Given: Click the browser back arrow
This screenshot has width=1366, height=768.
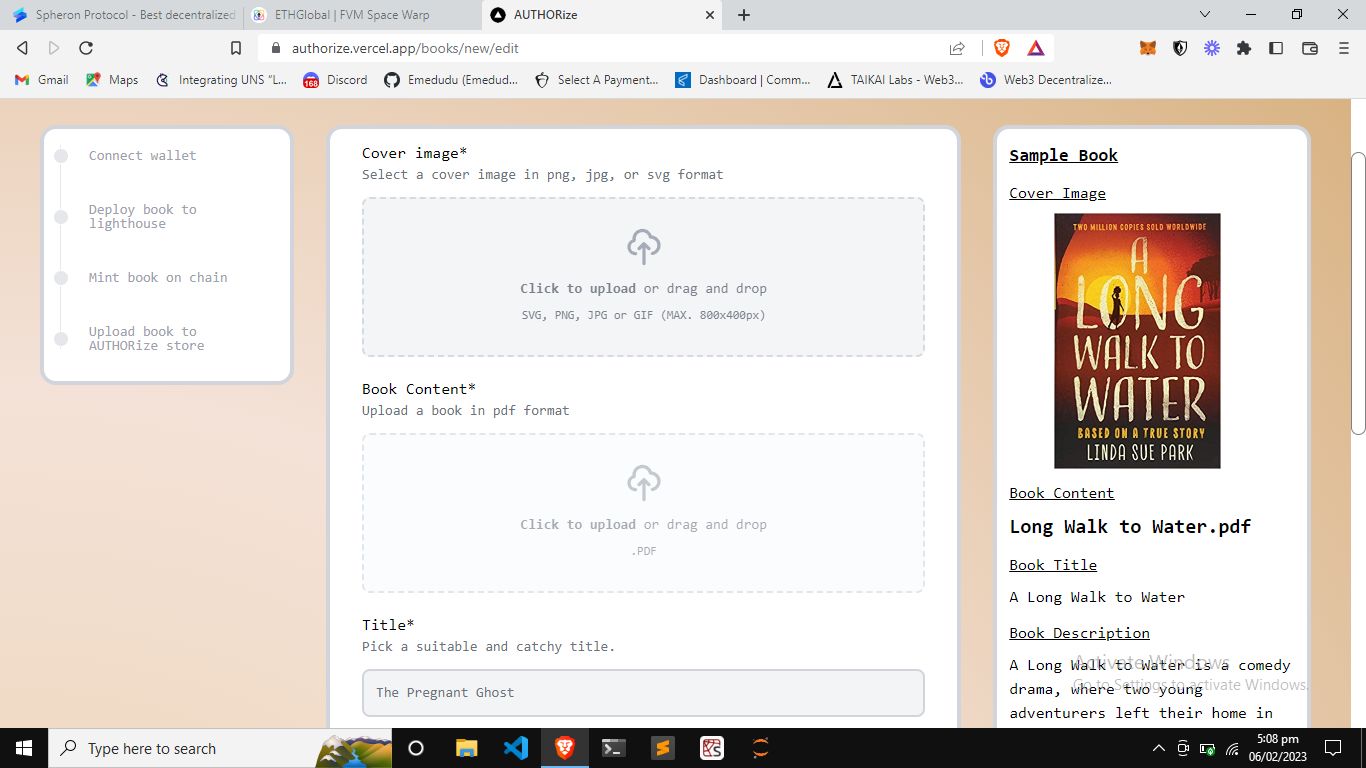Looking at the screenshot, I should click(22, 48).
